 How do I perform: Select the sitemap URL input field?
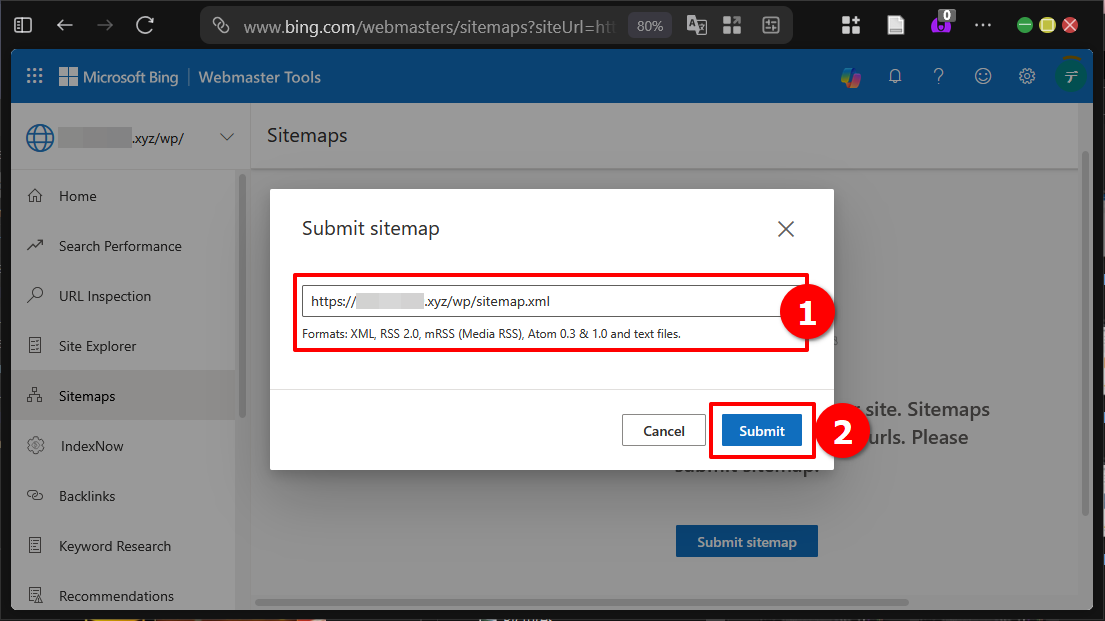tap(550, 300)
